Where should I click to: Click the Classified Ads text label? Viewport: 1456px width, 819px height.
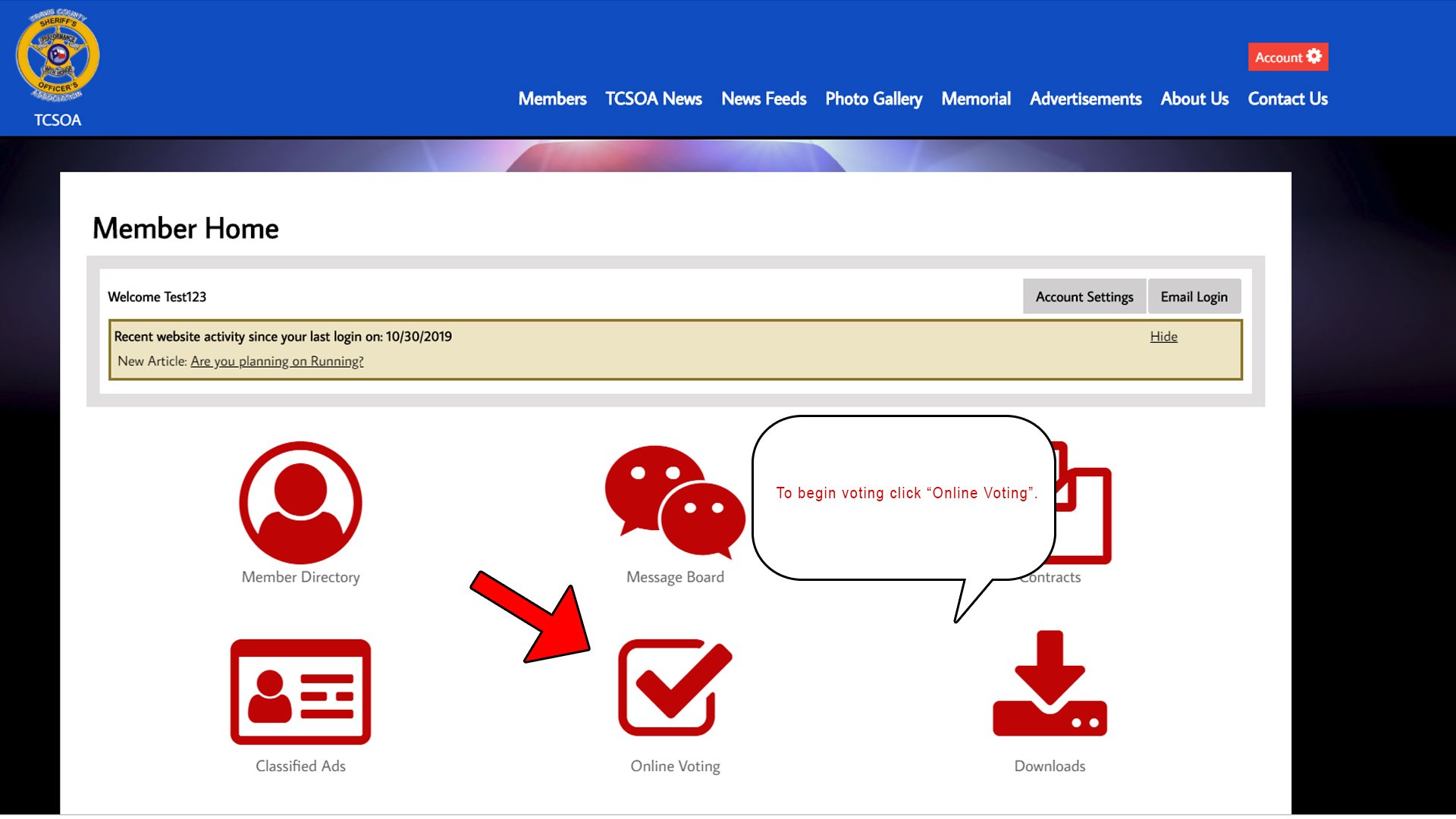coord(300,766)
